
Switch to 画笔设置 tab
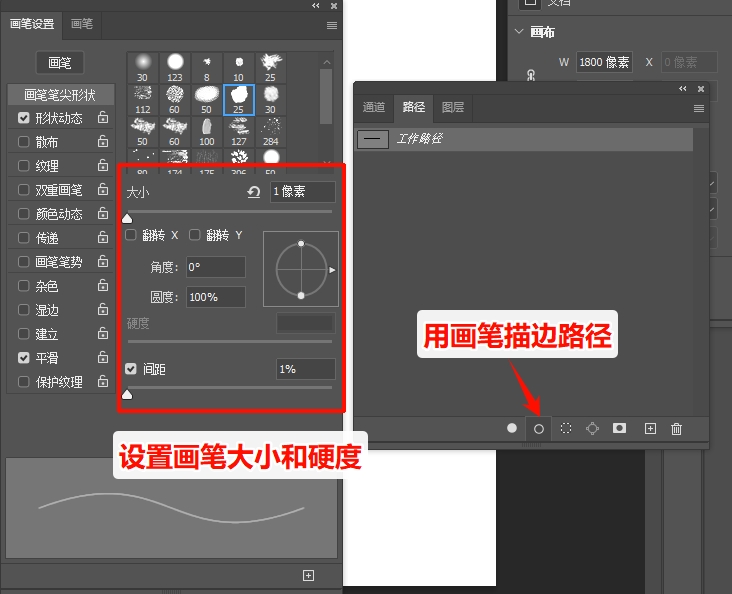point(32,24)
